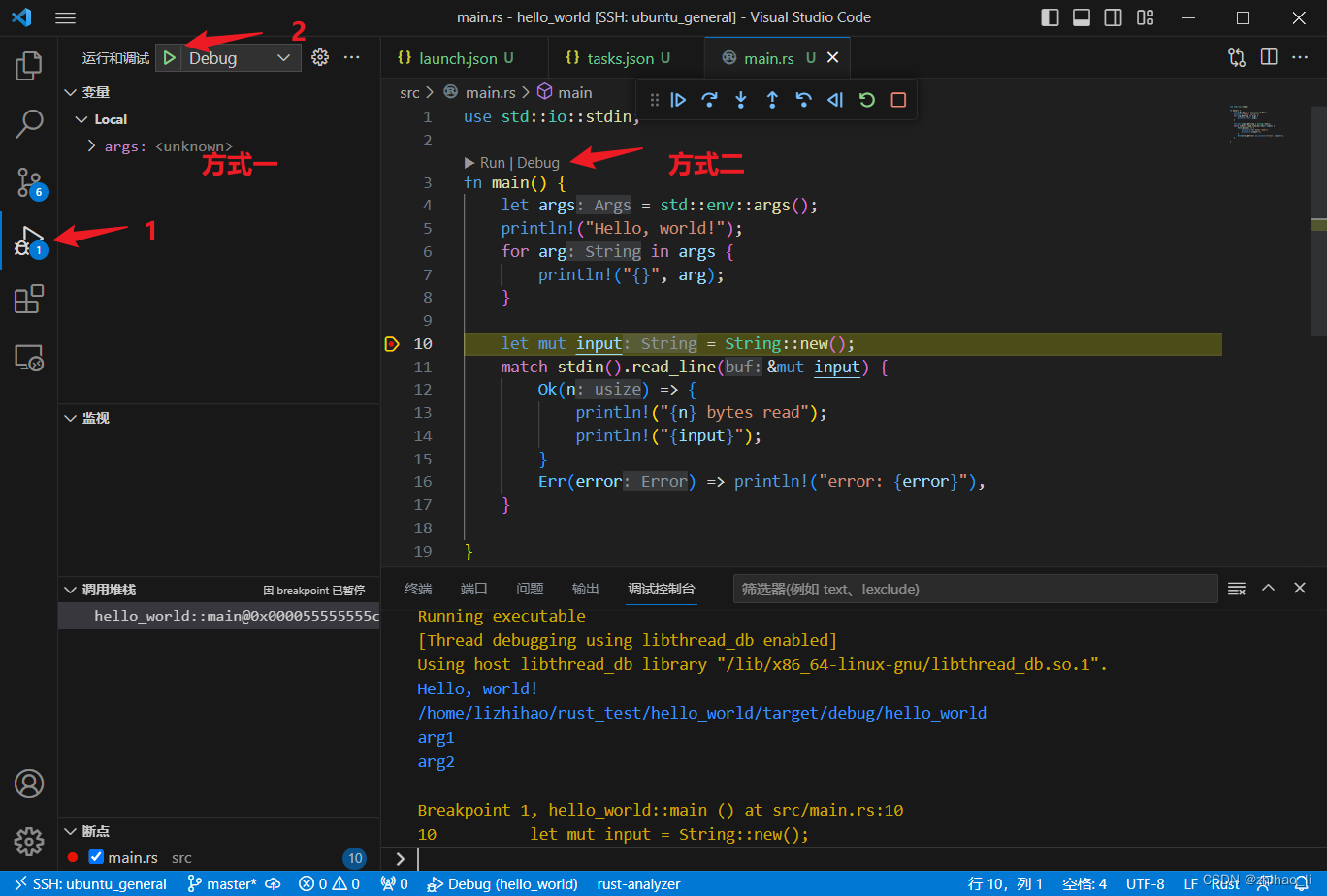Open more actions in Run and Debug header

click(352, 57)
